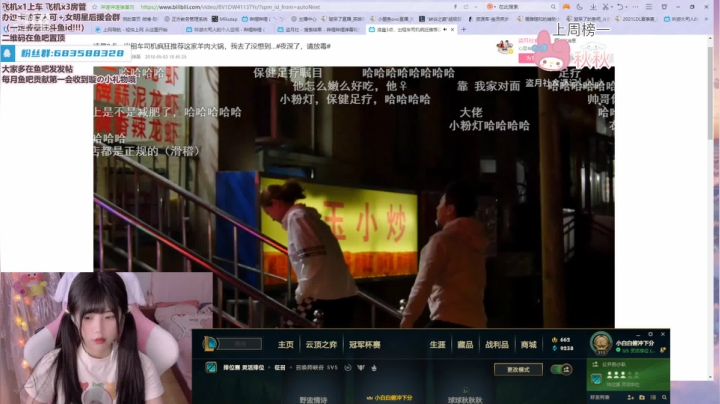
Task: Click the search box beside the League logo
Action: coord(240,344)
